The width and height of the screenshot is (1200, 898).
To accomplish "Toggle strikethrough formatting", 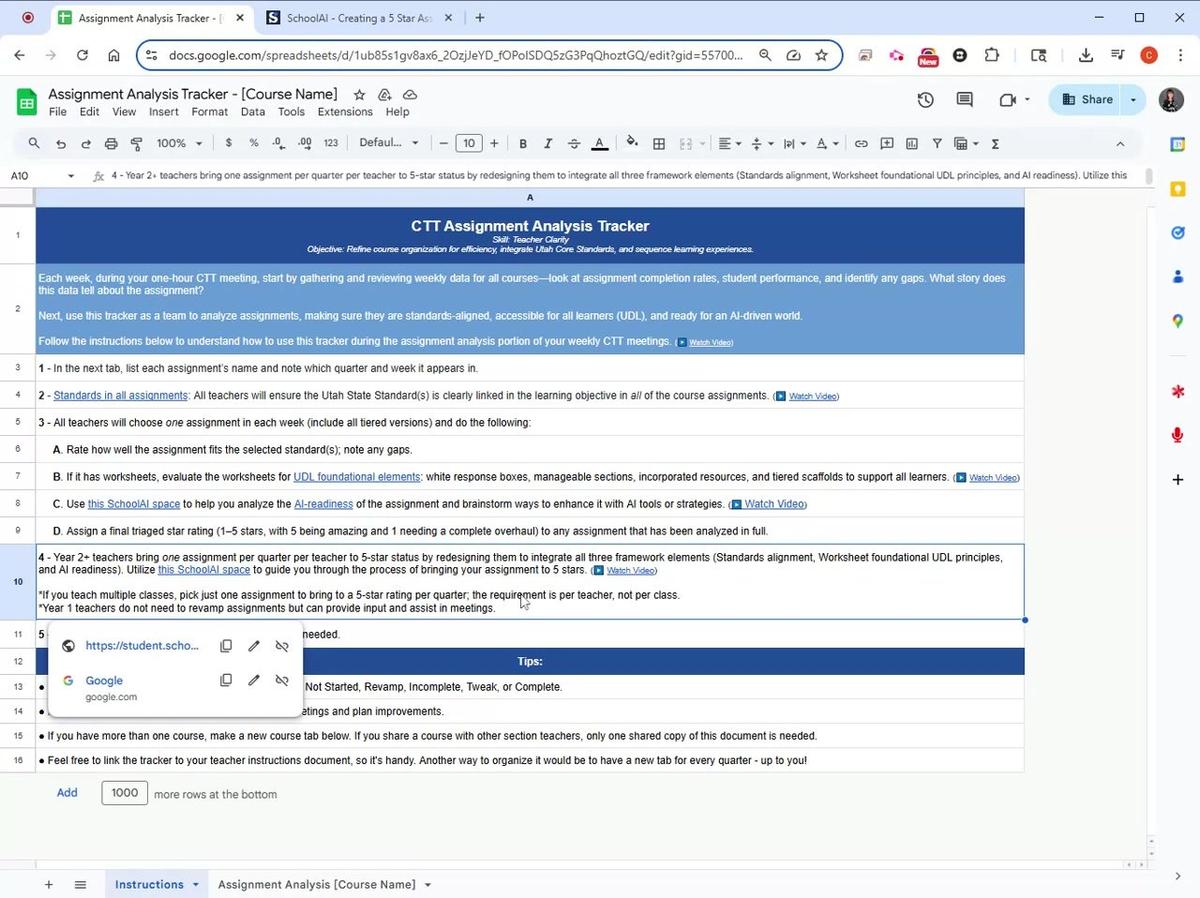I will [x=574, y=144].
